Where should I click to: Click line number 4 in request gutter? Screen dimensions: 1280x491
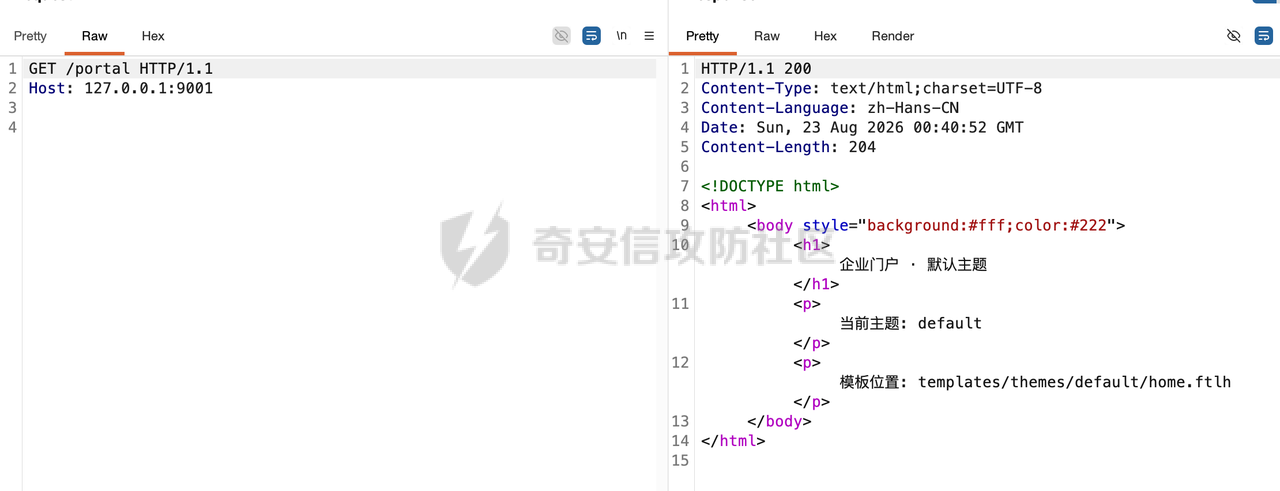click(13, 127)
